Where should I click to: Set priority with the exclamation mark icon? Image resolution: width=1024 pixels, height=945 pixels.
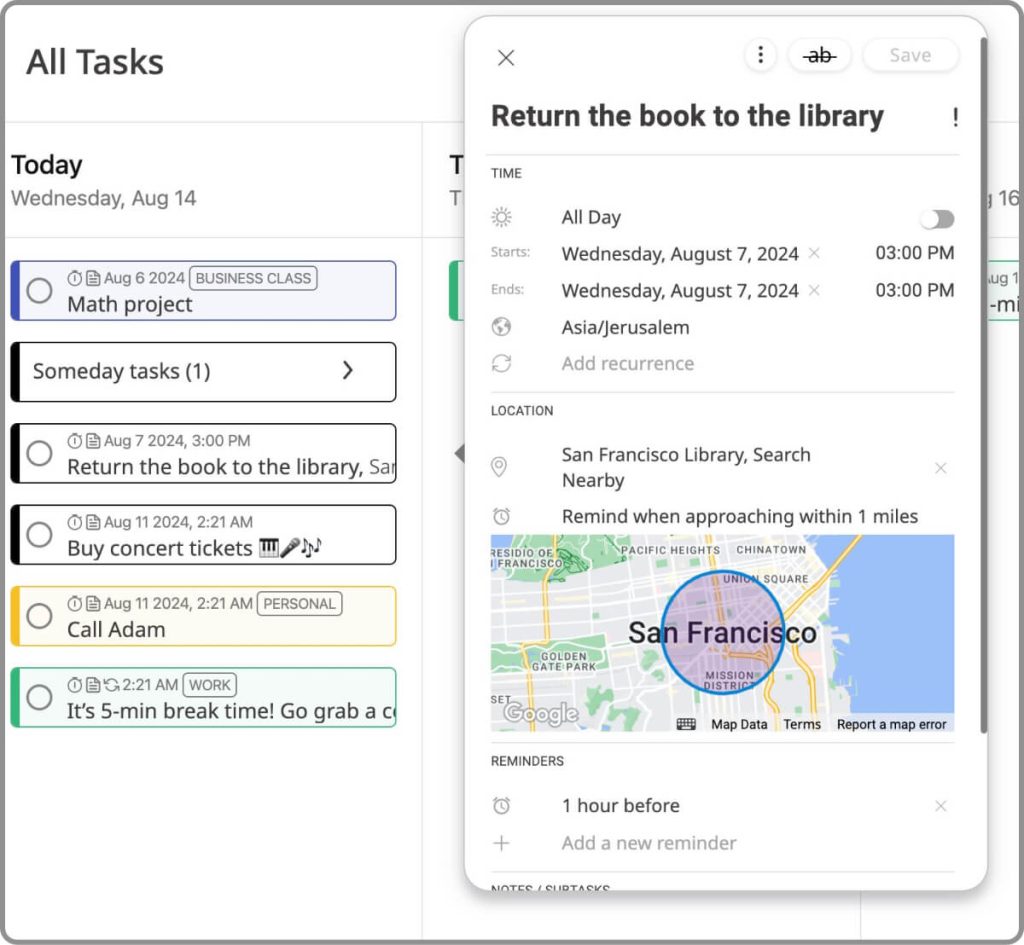(x=955, y=118)
